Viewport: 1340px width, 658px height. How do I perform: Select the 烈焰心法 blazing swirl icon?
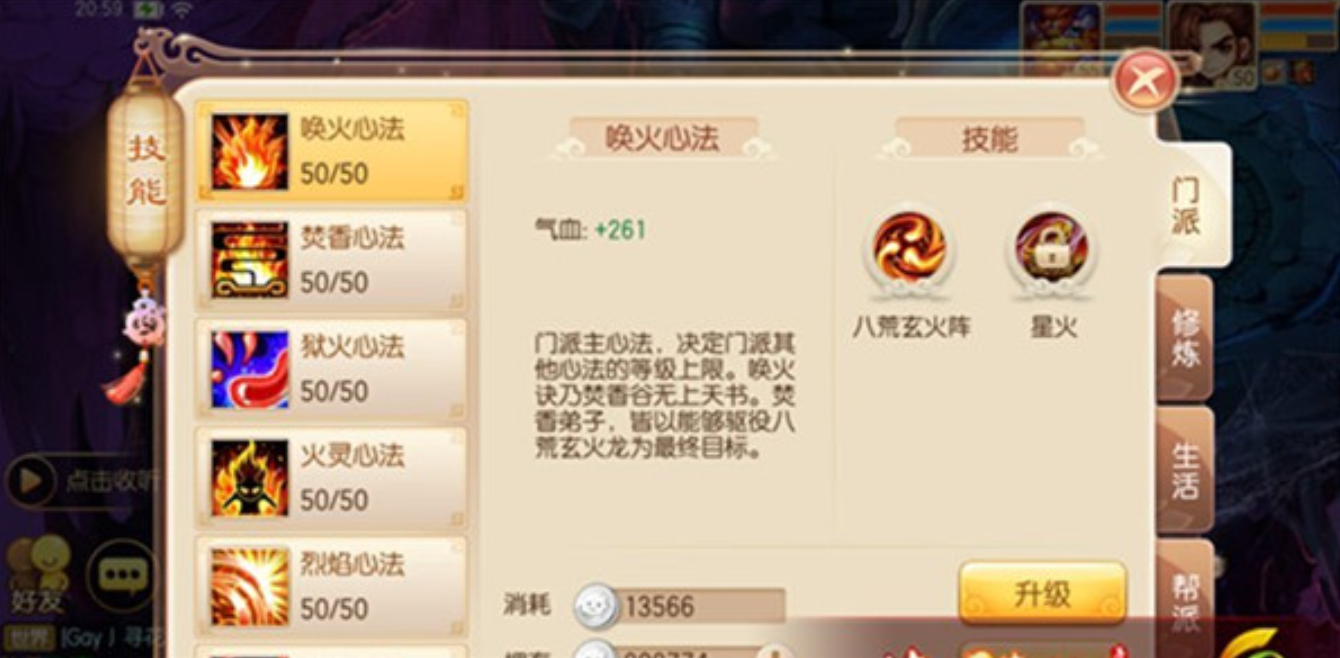tap(250, 587)
